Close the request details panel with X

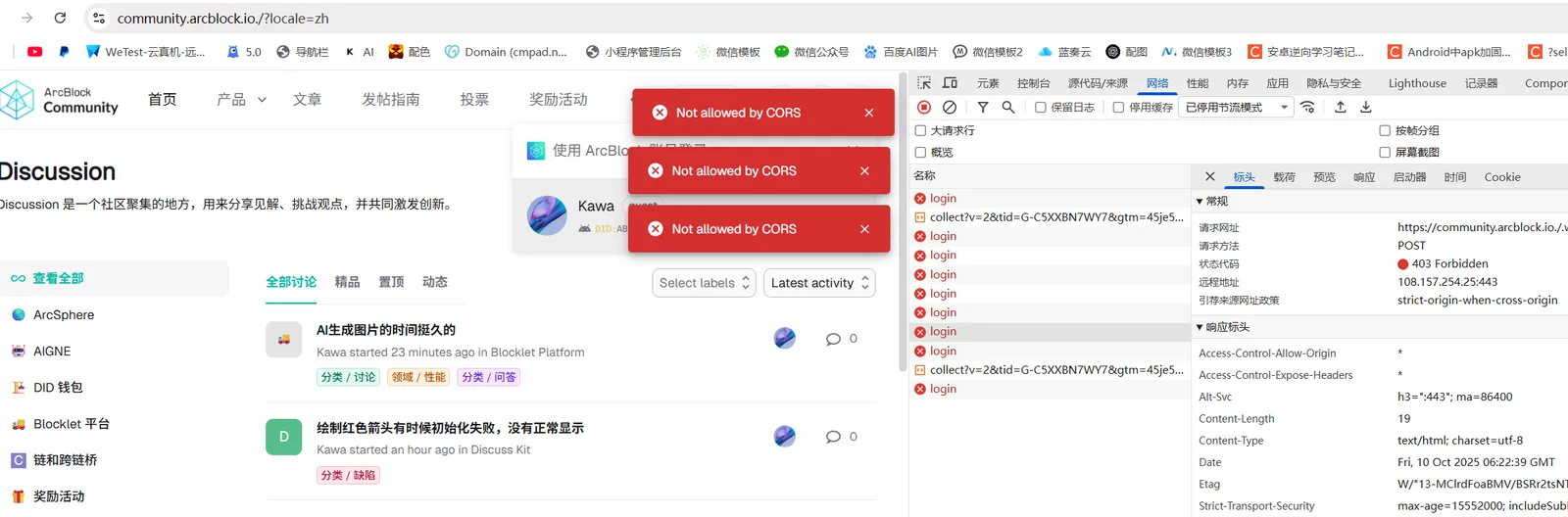pos(1210,176)
